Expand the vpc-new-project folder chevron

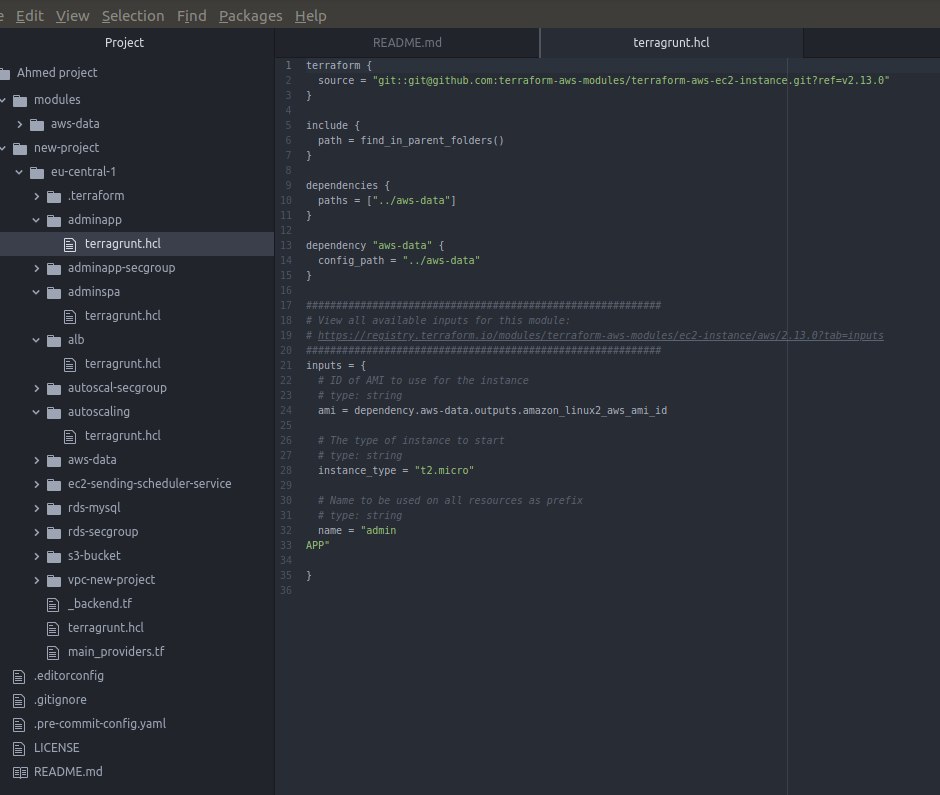tap(37, 580)
